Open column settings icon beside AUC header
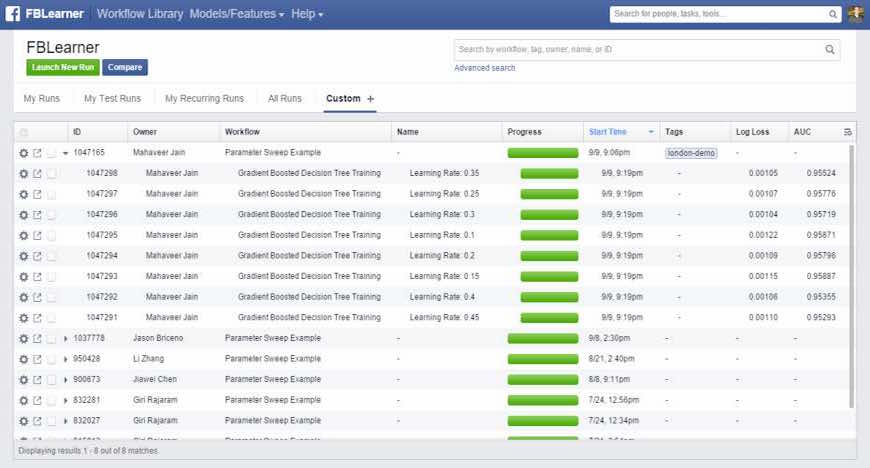 click(848, 132)
